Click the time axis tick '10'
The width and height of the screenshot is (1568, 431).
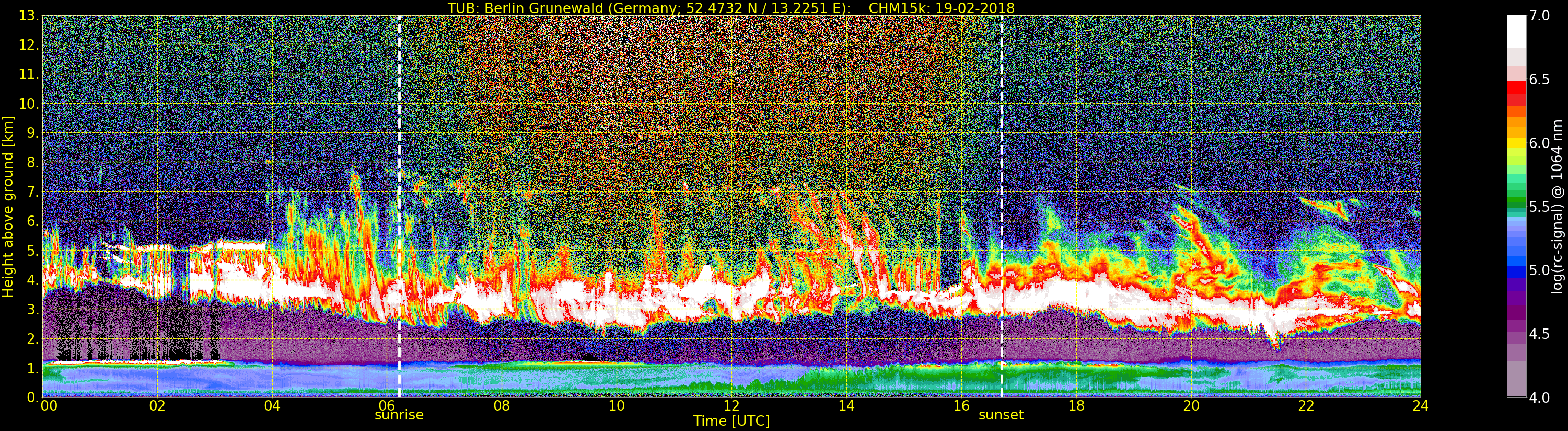tap(617, 406)
